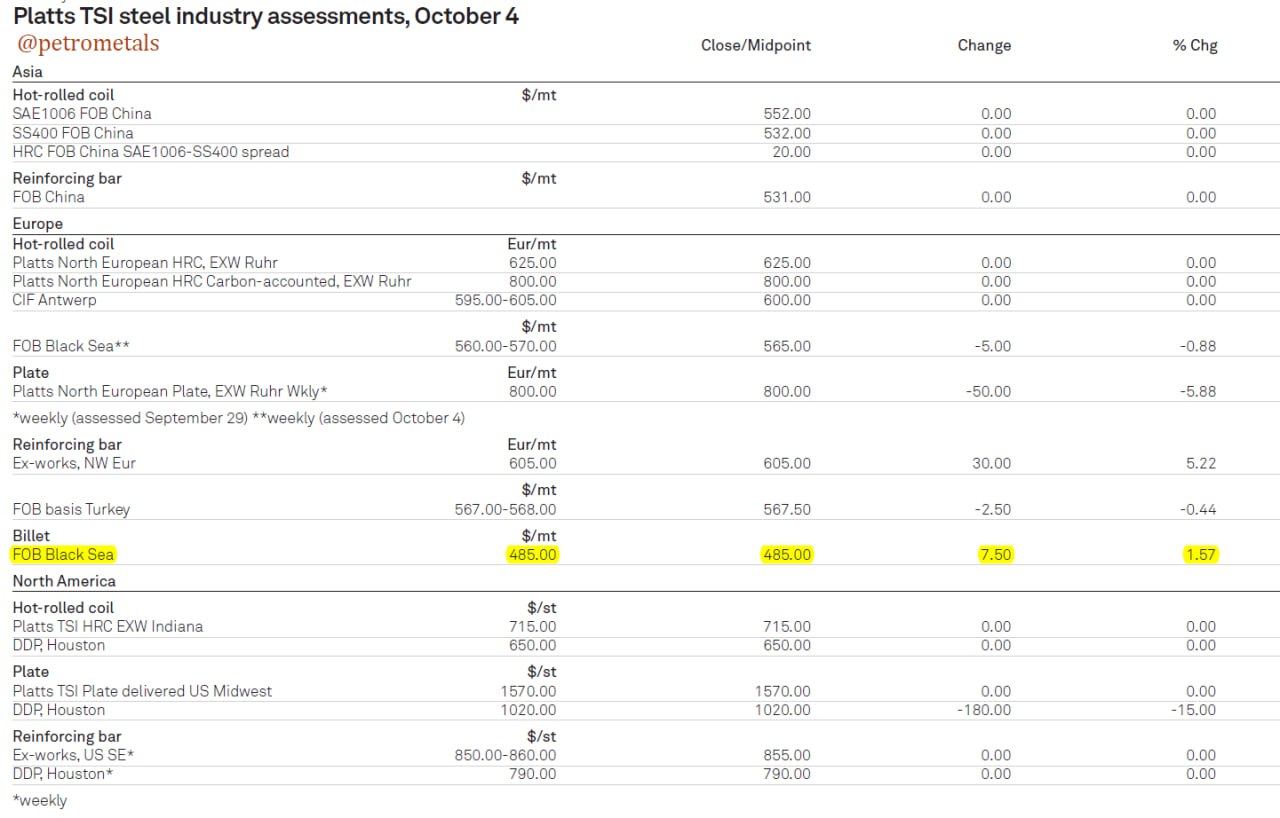Click the highlighted 7.50 change value
This screenshot has height=818, width=1280.
click(995, 554)
